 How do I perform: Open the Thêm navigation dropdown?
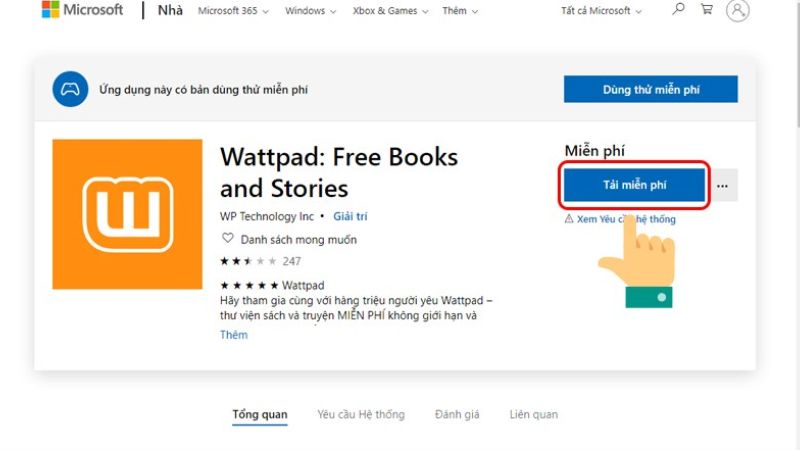coord(460,11)
